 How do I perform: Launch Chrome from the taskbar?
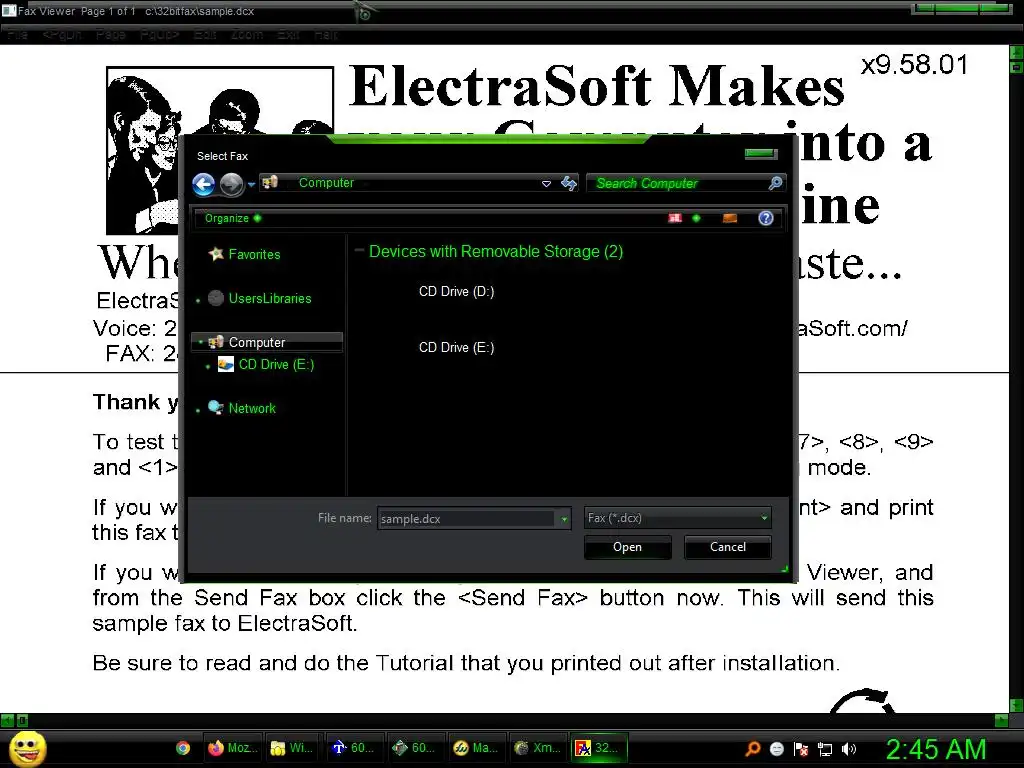[183, 748]
